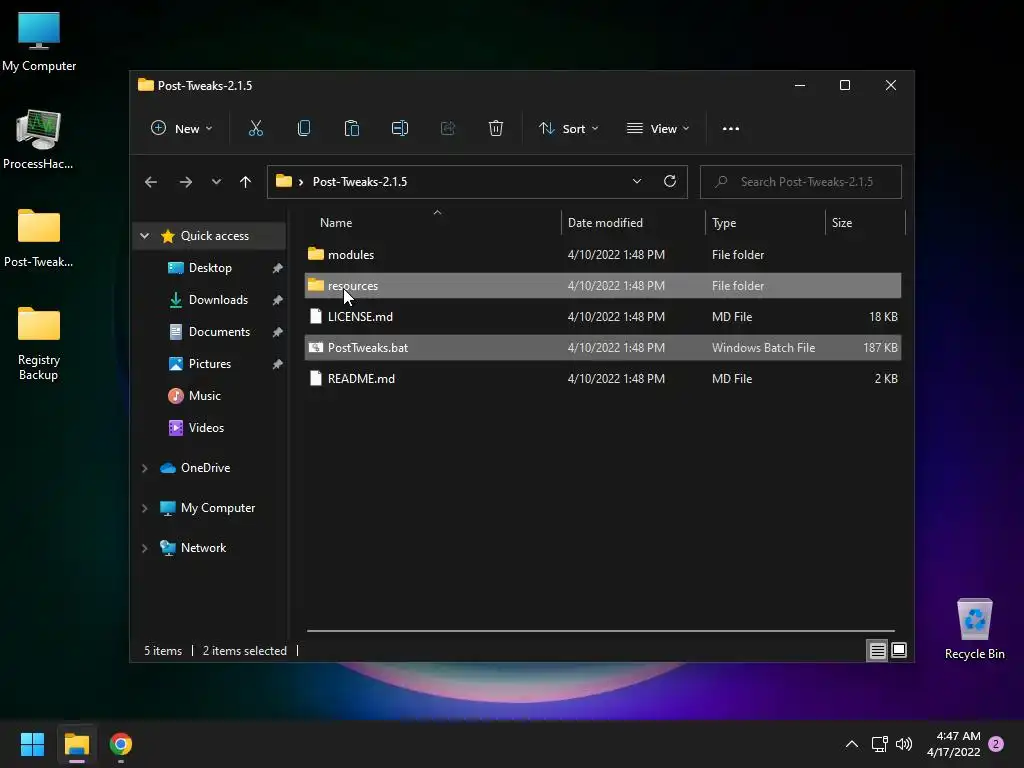Image resolution: width=1024 pixels, height=768 pixels.
Task: Select the modules folder
Action: pos(603,255)
